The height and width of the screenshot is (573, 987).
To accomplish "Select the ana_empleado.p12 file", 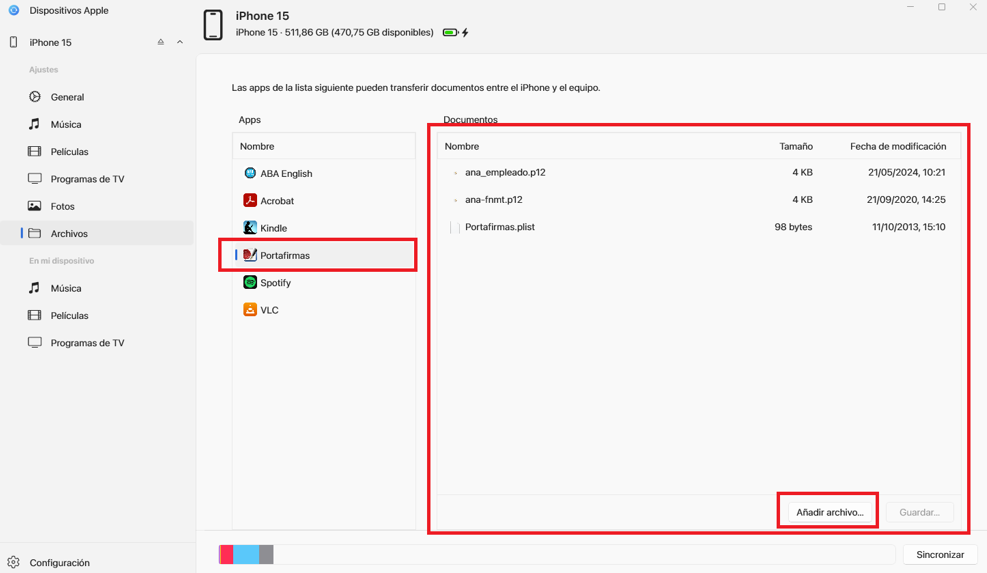I will [699, 172].
